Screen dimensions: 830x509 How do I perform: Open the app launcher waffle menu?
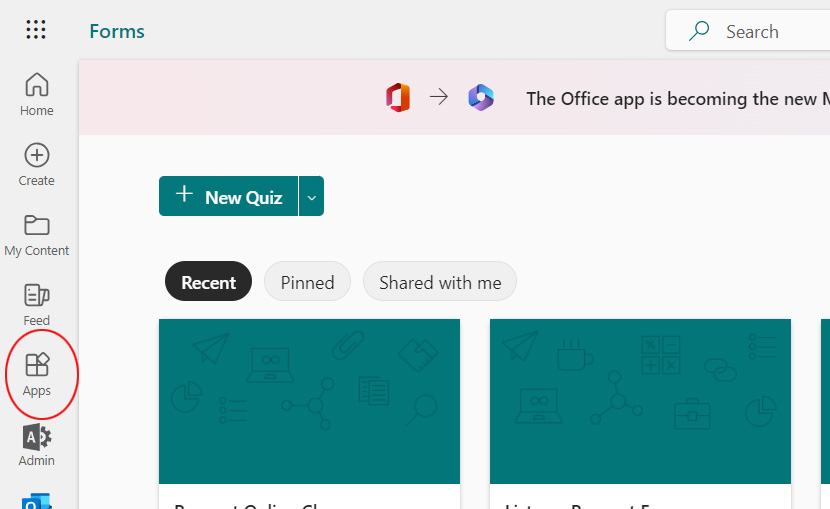pos(36,30)
